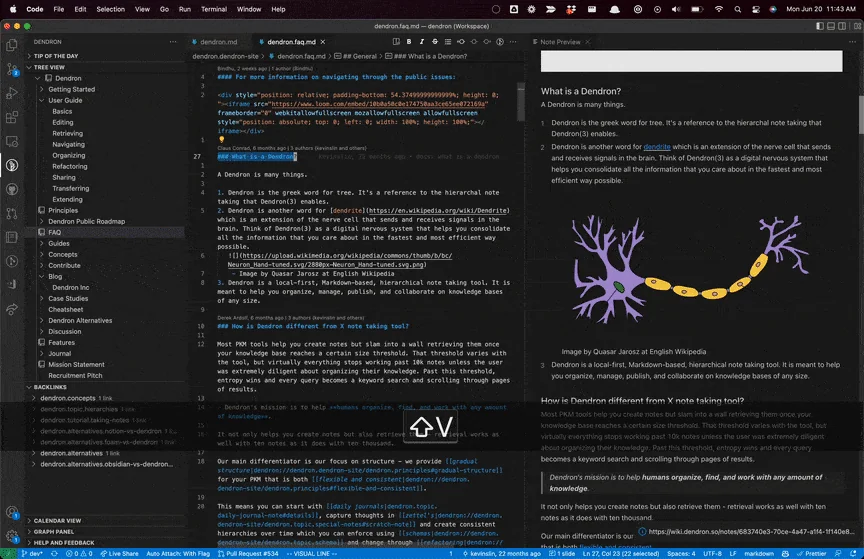Select the Dendron icon in activity bar
864x559 pixels.
[12, 165]
